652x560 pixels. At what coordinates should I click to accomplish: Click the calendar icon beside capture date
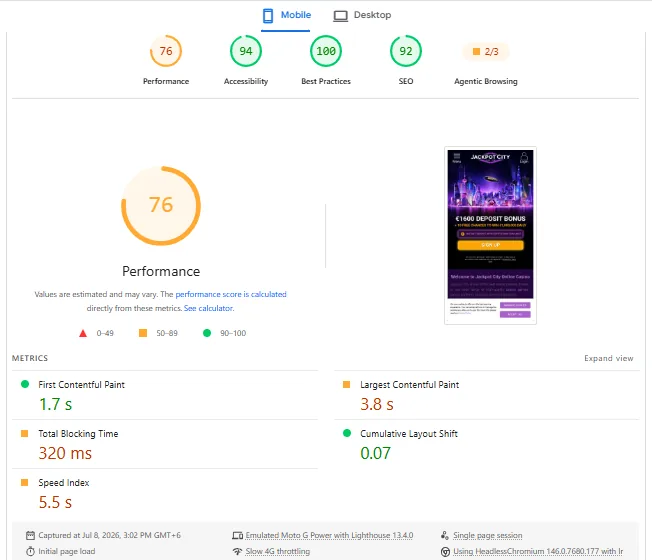pyautogui.click(x=30, y=535)
